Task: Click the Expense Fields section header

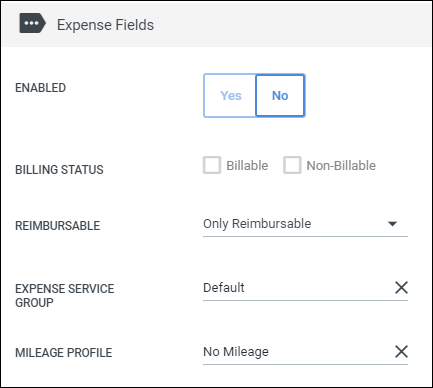Action: click(x=216, y=24)
